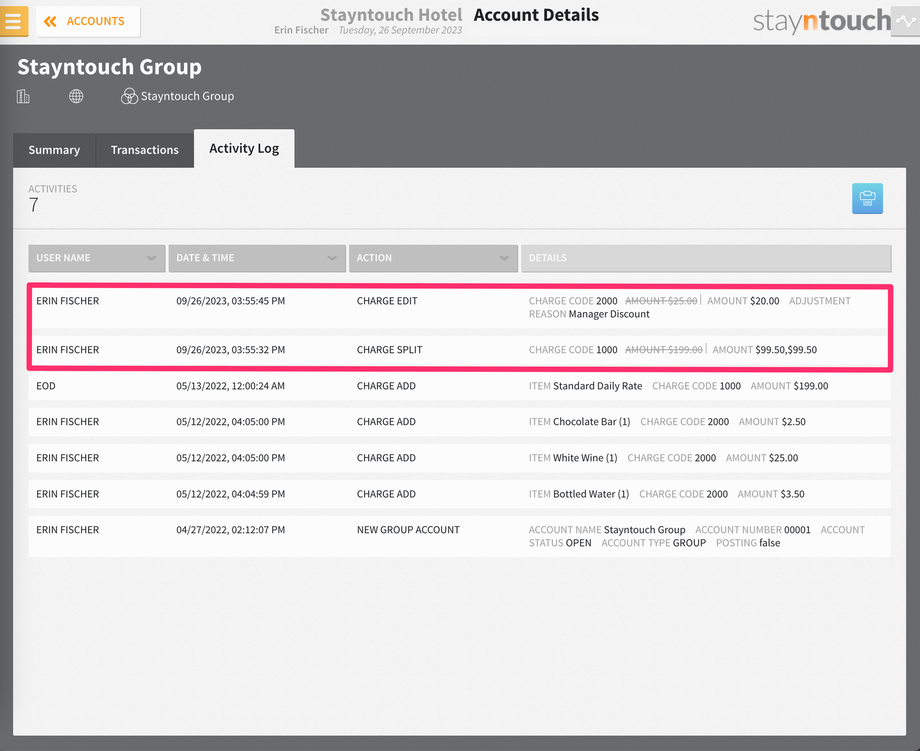This screenshot has width=920, height=751.
Task: Click the Stayntouch Group page title
Action: click(x=109, y=67)
